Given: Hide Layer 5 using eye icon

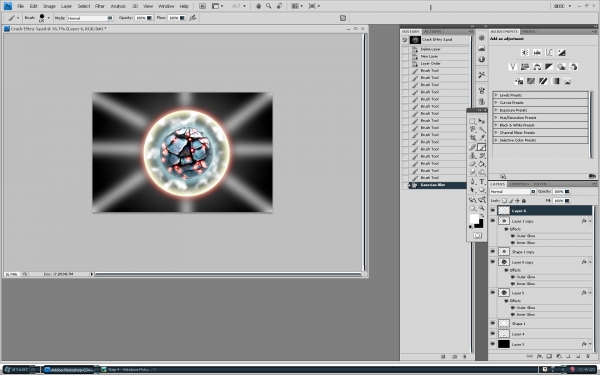Looking at the screenshot, I should (x=492, y=292).
